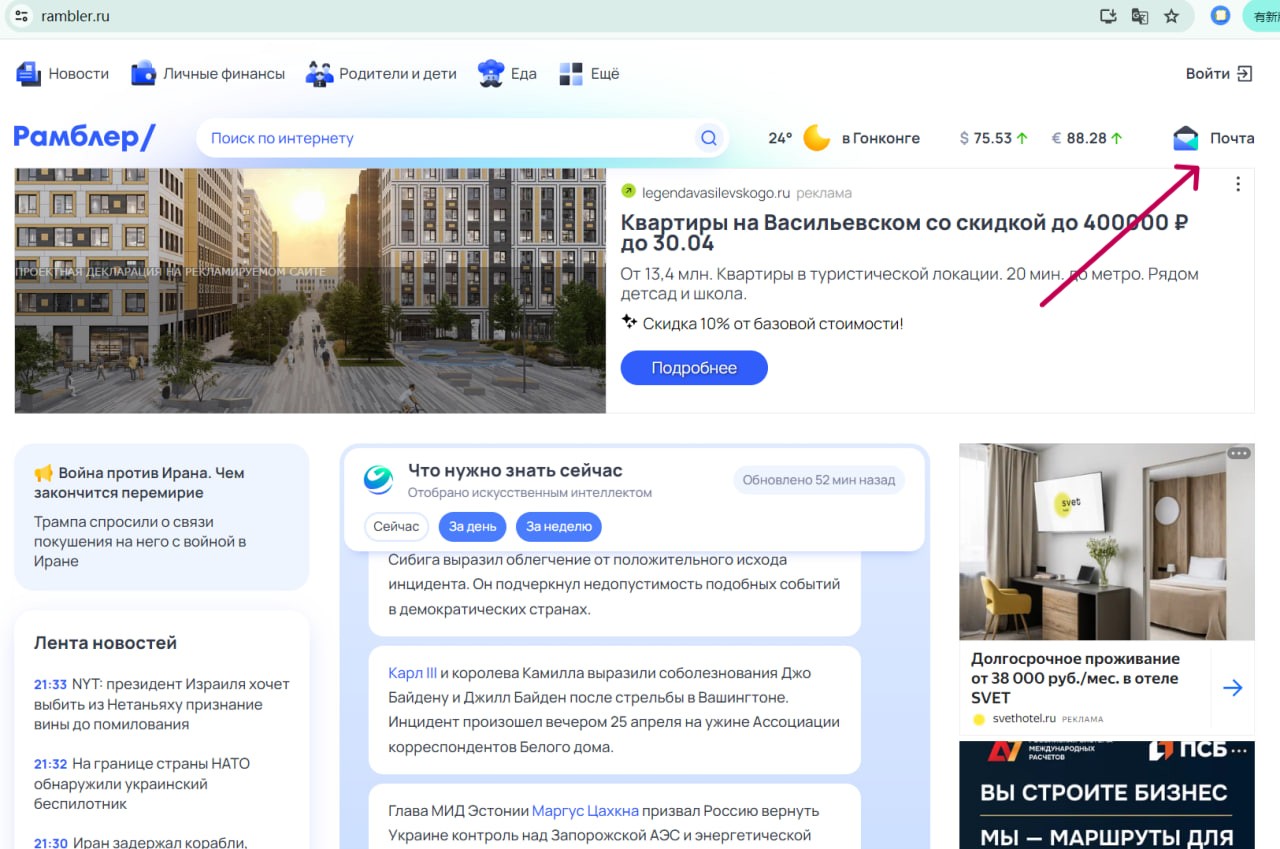This screenshot has height=849, width=1280.
Task: Click the Подробнее button
Action: (x=694, y=368)
